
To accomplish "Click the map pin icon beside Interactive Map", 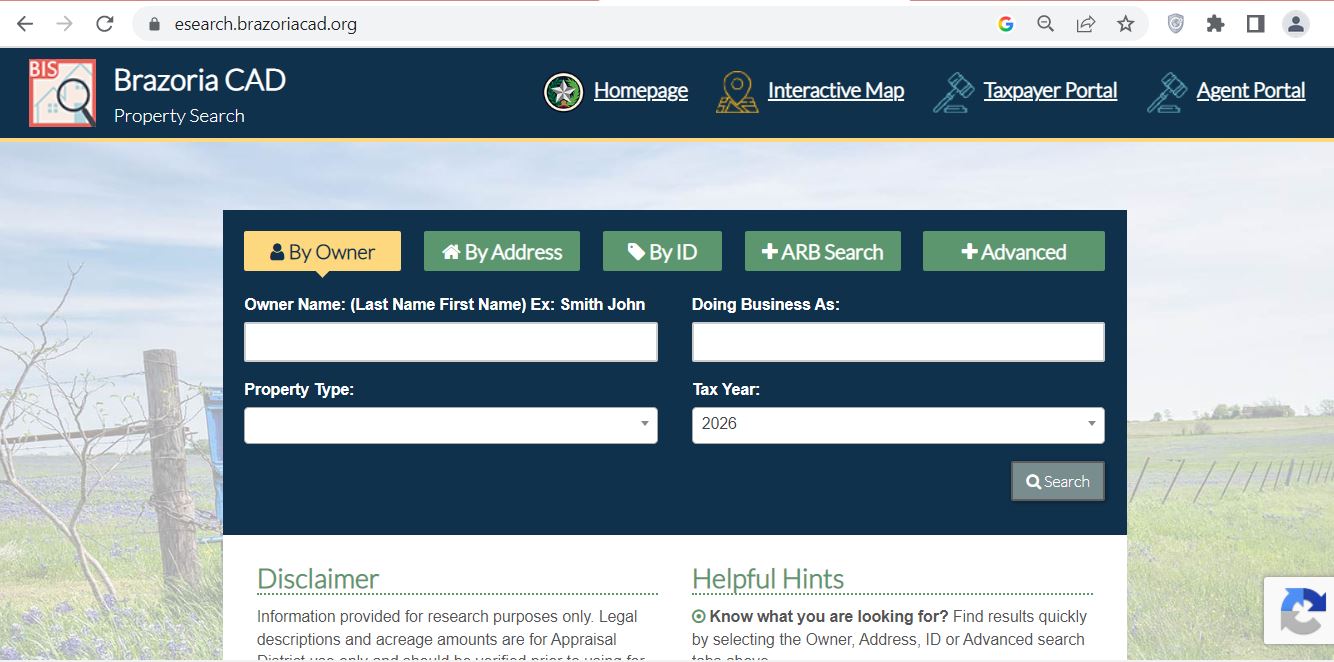I will click(x=737, y=92).
